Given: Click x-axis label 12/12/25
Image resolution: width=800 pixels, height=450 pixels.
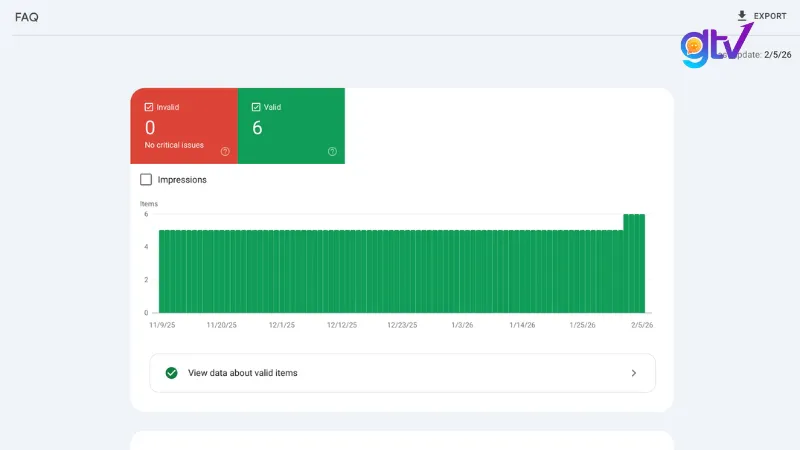Looking at the screenshot, I should [342, 325].
